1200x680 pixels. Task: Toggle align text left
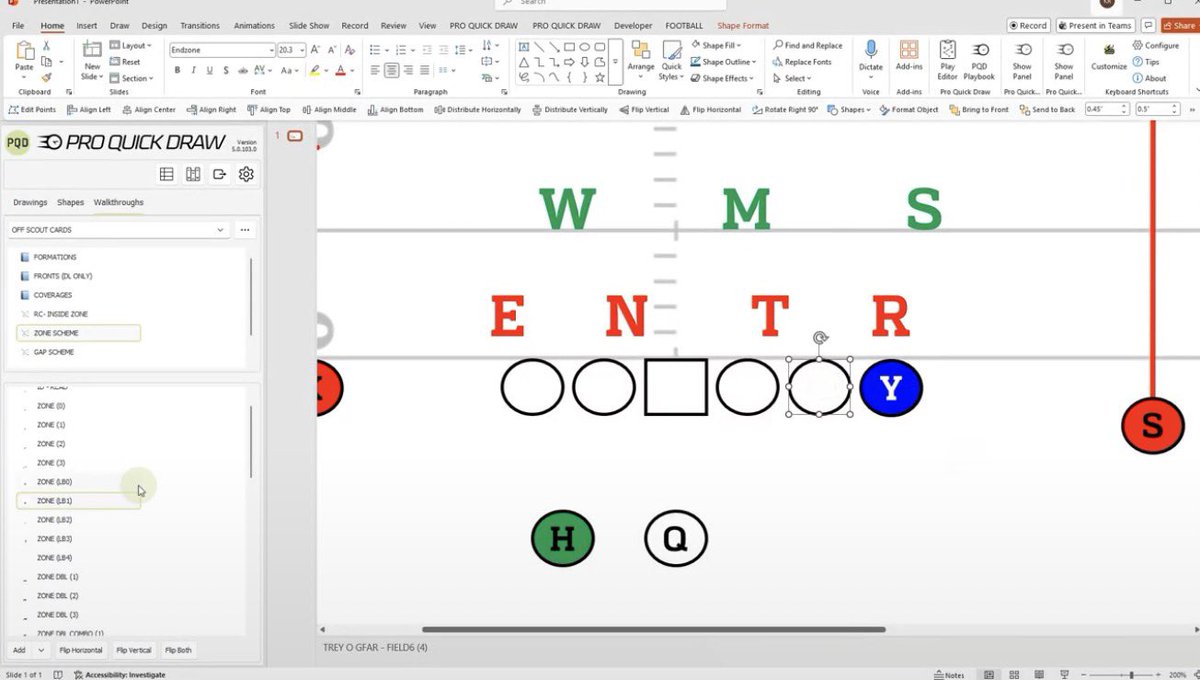click(x=373, y=70)
